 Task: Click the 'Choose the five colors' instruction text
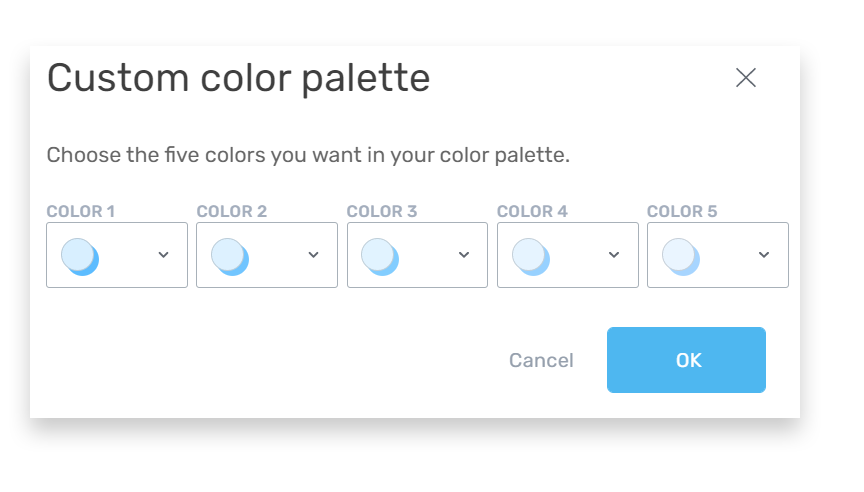click(x=308, y=156)
